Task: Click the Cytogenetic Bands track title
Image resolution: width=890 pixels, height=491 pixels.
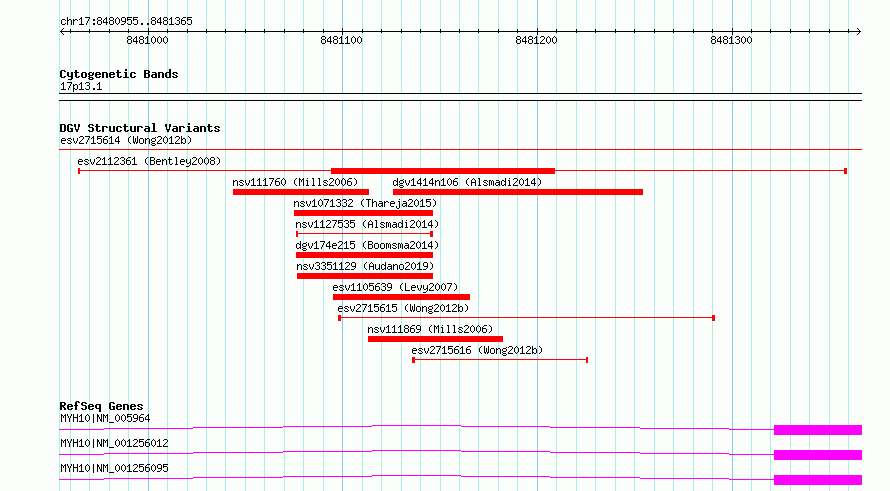Action: coord(119,74)
